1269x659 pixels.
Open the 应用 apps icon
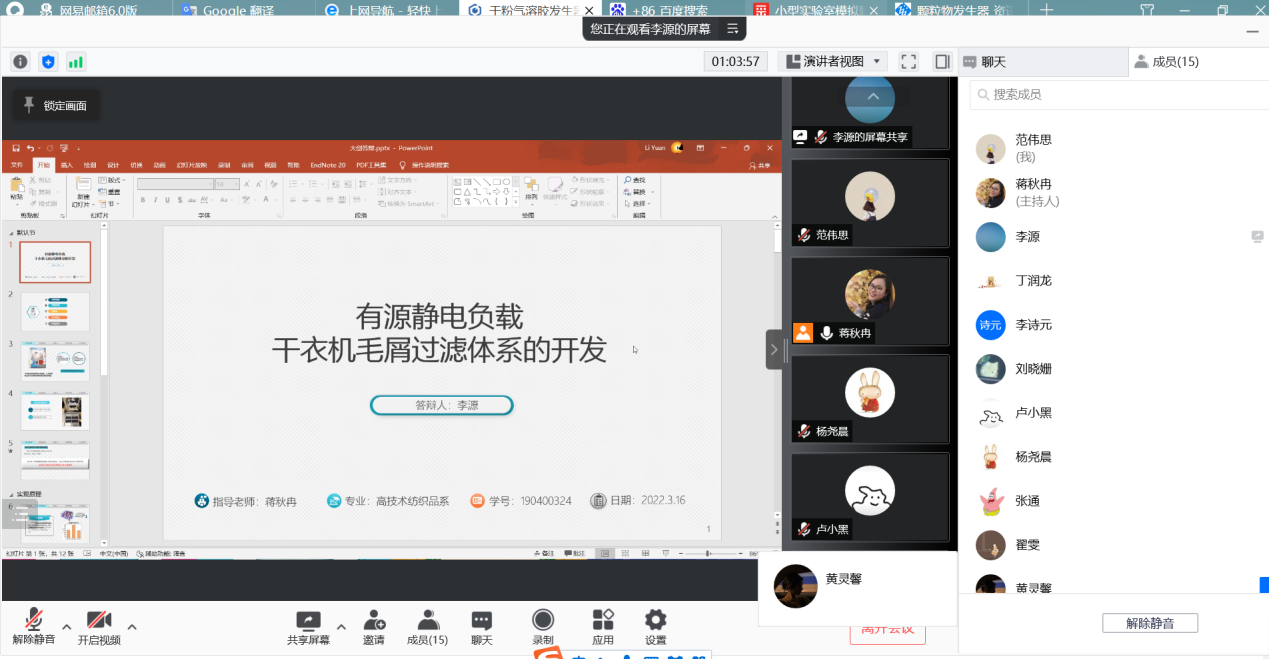click(603, 627)
